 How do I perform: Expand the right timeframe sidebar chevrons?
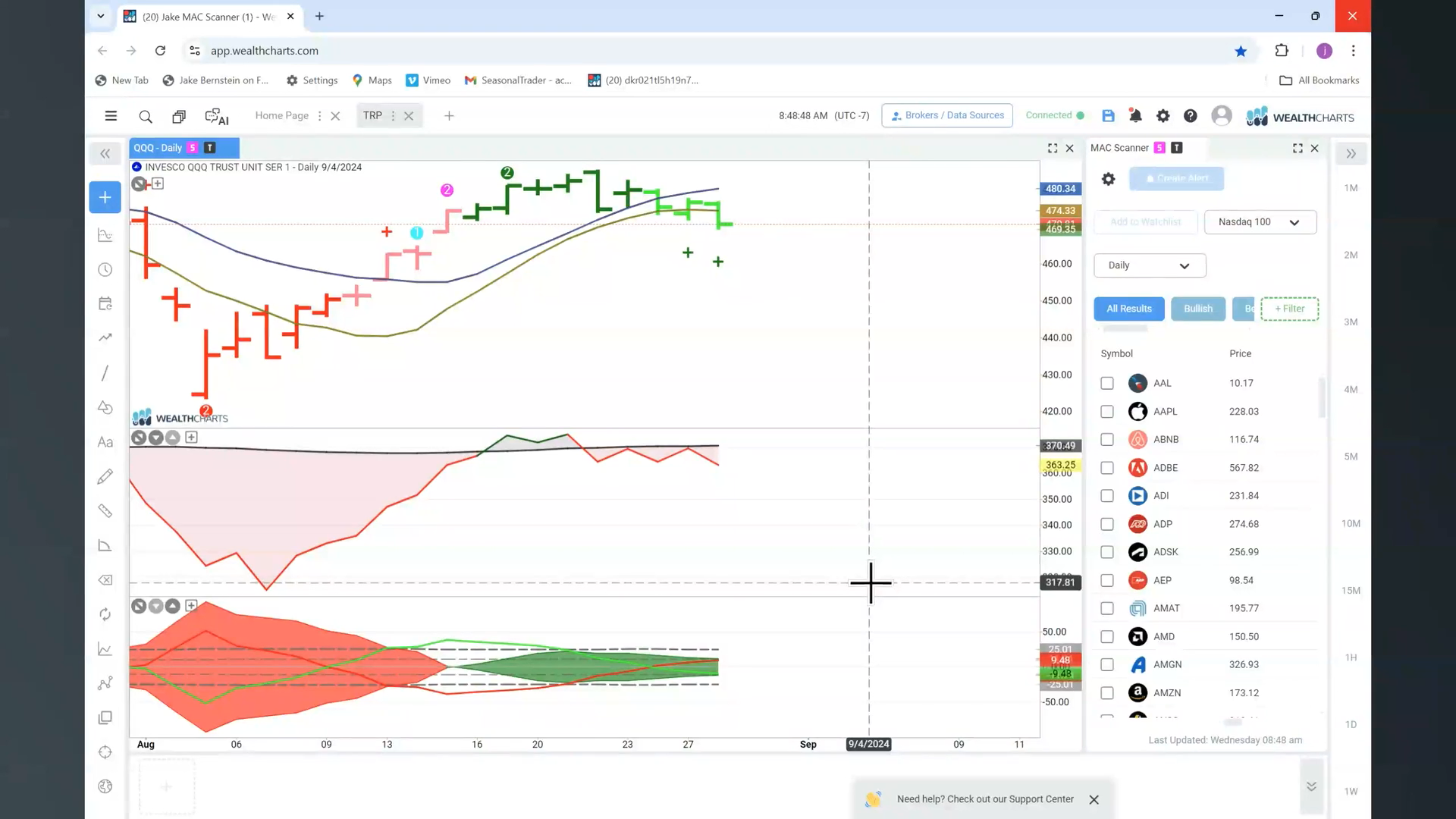click(1351, 154)
